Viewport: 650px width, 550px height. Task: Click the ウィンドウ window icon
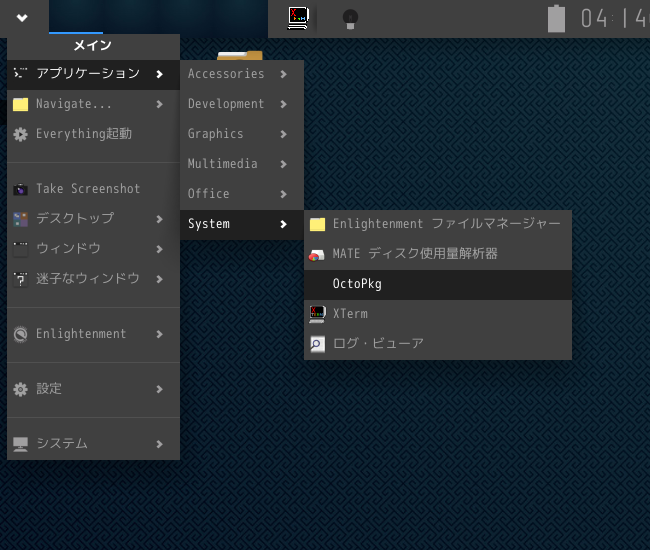tap(20, 249)
